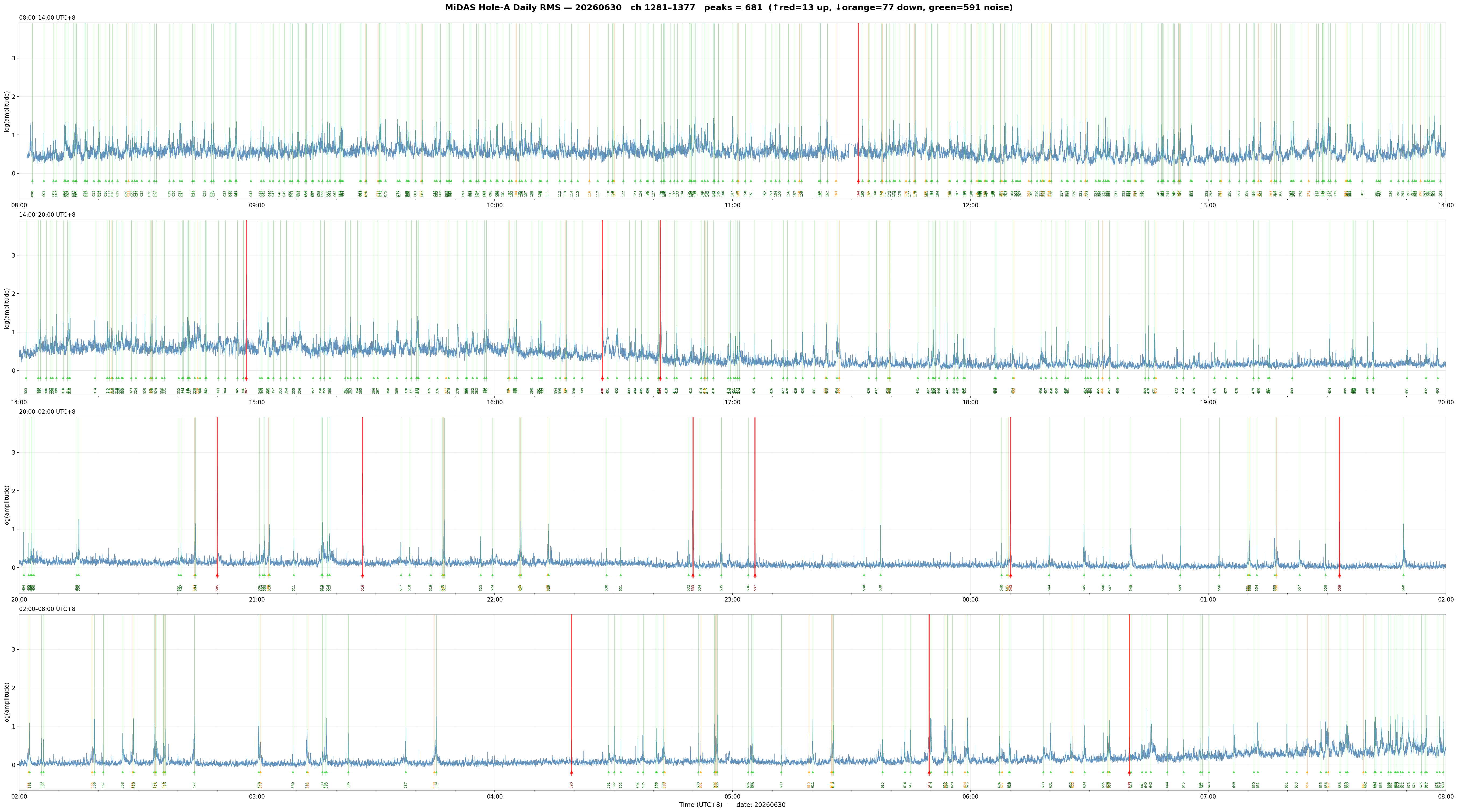Click the green noise marker above label 560
Viewport: 1458px width, 812px height.
click(x=1404, y=575)
